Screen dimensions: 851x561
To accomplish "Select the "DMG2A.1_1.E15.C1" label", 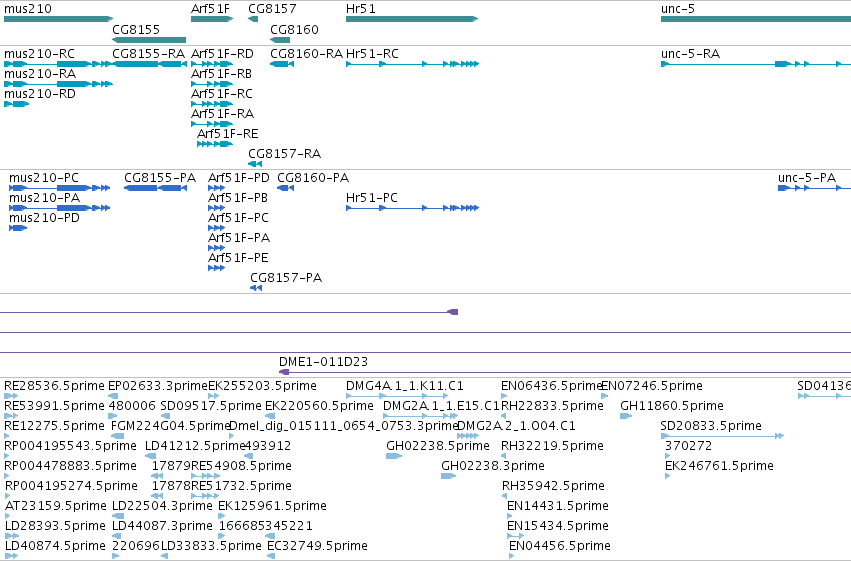I will (x=441, y=406).
